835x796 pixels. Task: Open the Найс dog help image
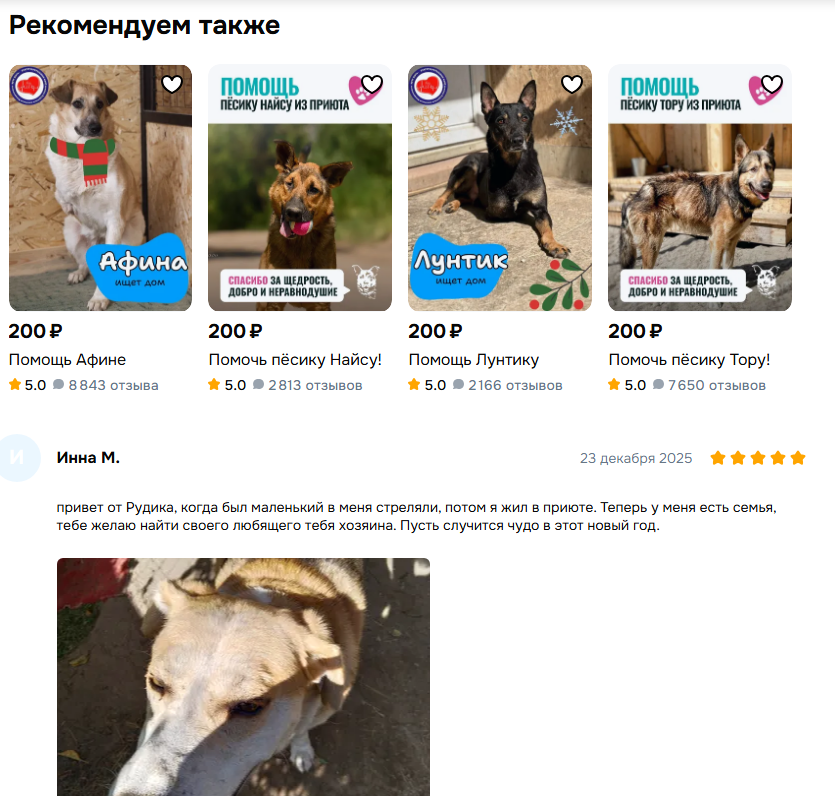(x=300, y=188)
